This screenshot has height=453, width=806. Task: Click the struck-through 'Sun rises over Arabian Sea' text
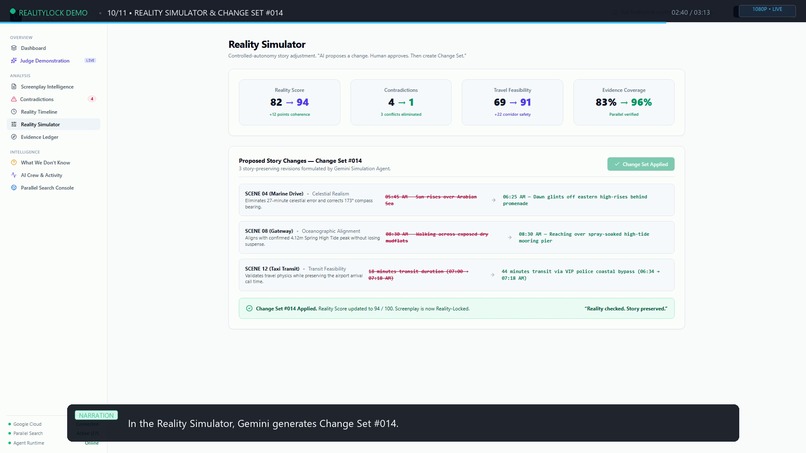(x=431, y=200)
